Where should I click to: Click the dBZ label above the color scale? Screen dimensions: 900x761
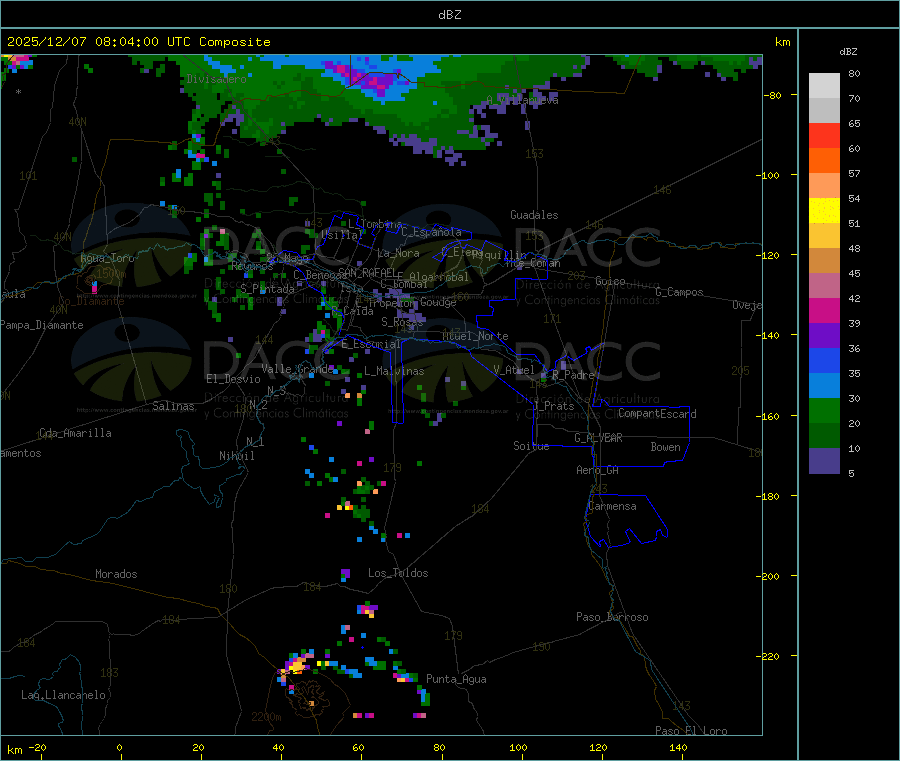click(848, 52)
